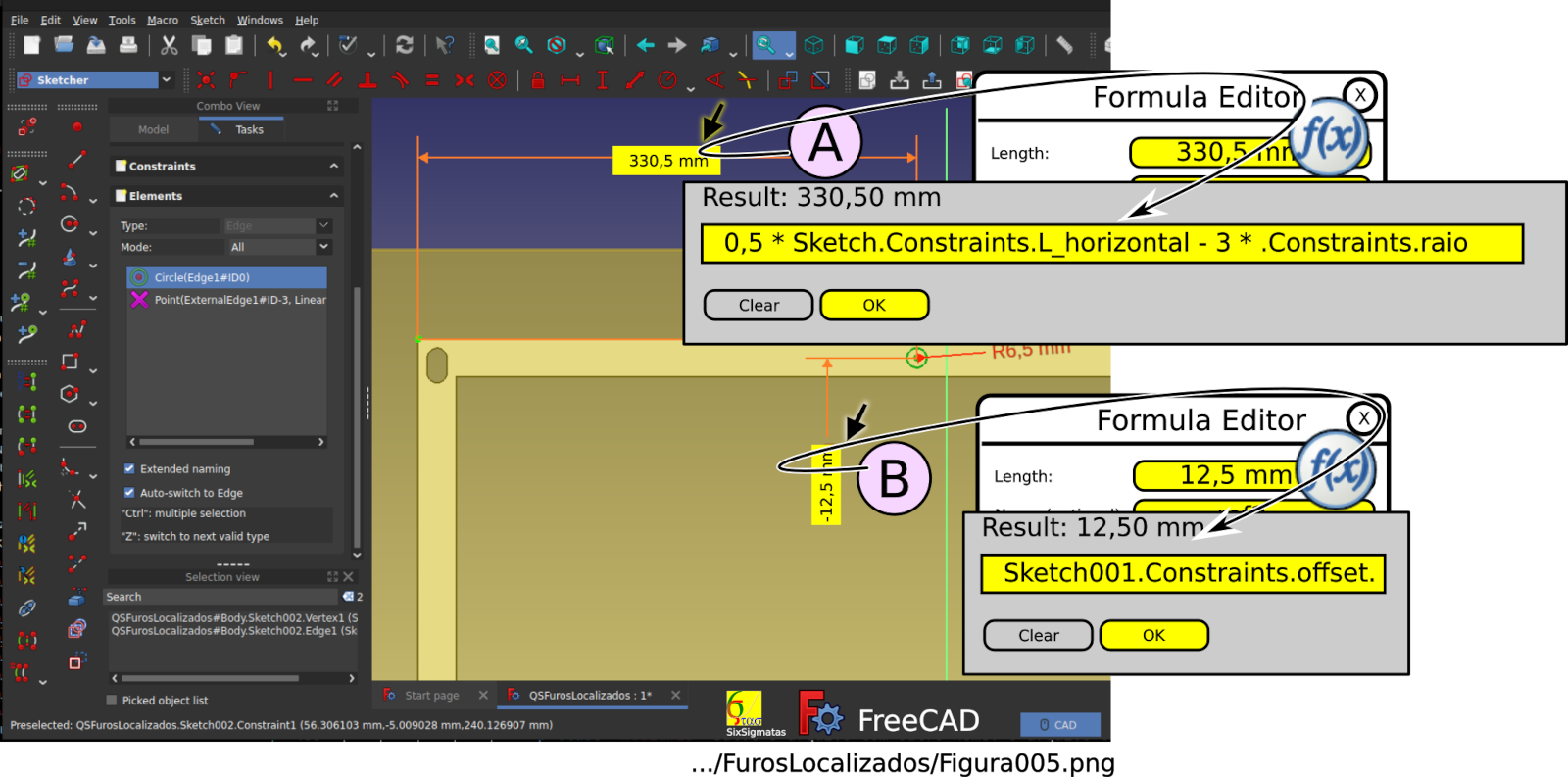Apply the horizontal distance constraint icon
The width and height of the screenshot is (1568, 777).
pyautogui.click(x=570, y=80)
